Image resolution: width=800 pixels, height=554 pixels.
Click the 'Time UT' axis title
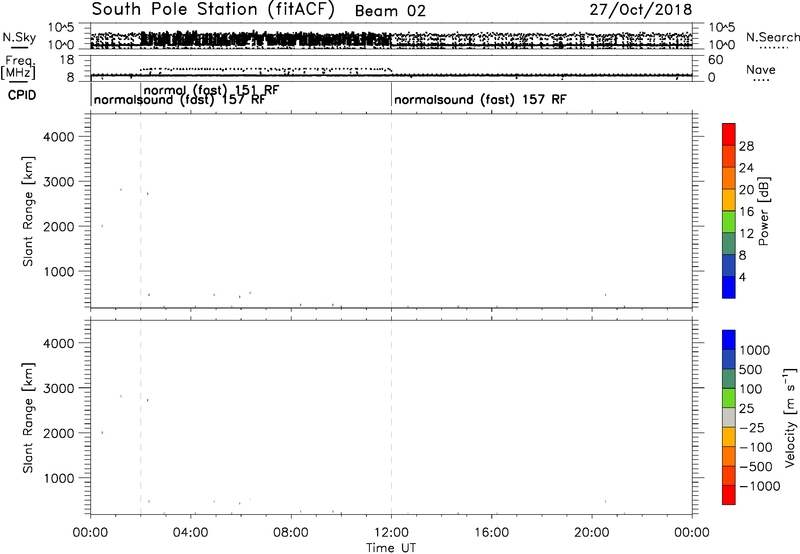pyautogui.click(x=391, y=548)
